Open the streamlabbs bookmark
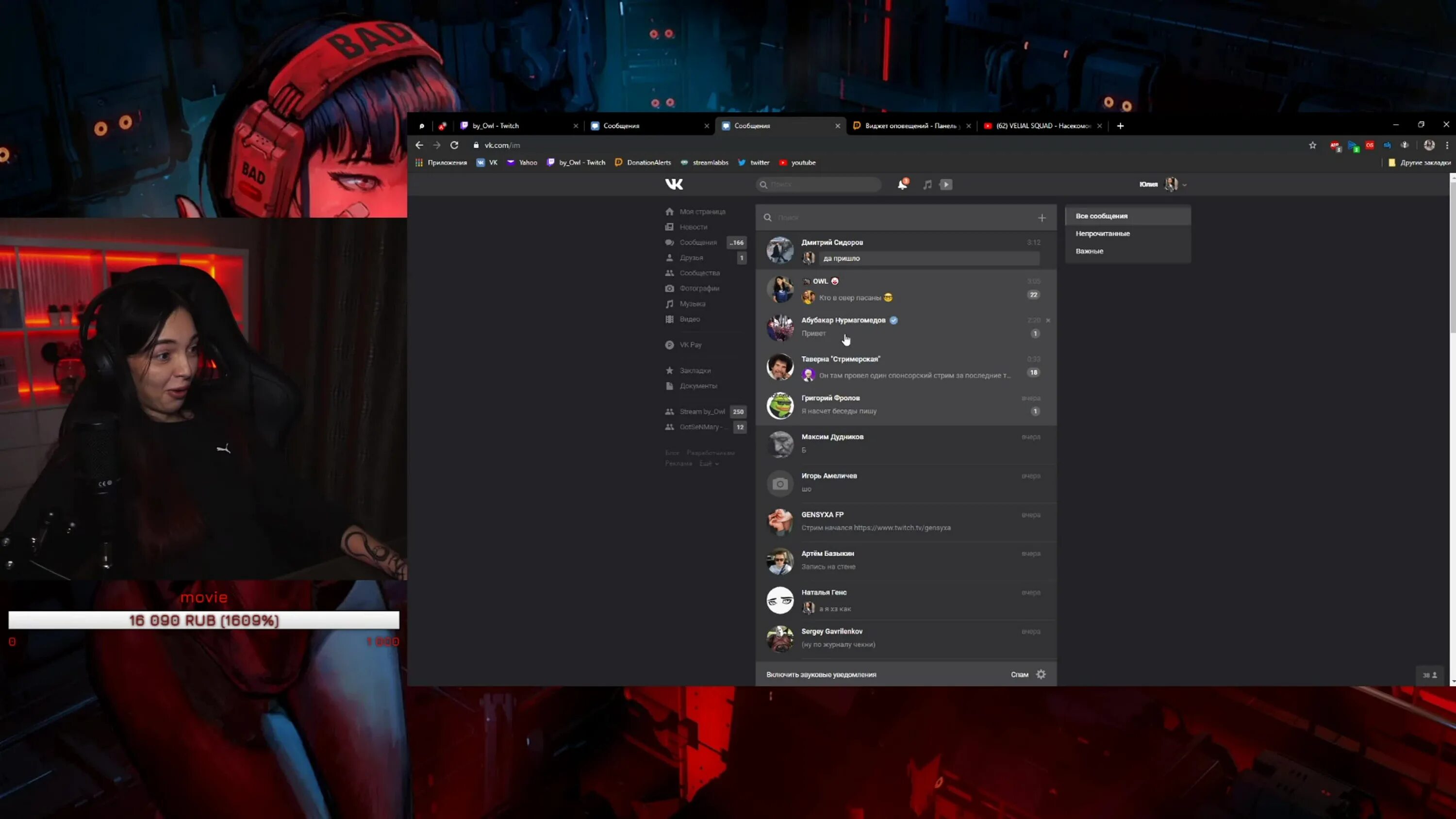The width and height of the screenshot is (1456, 819). (x=704, y=163)
